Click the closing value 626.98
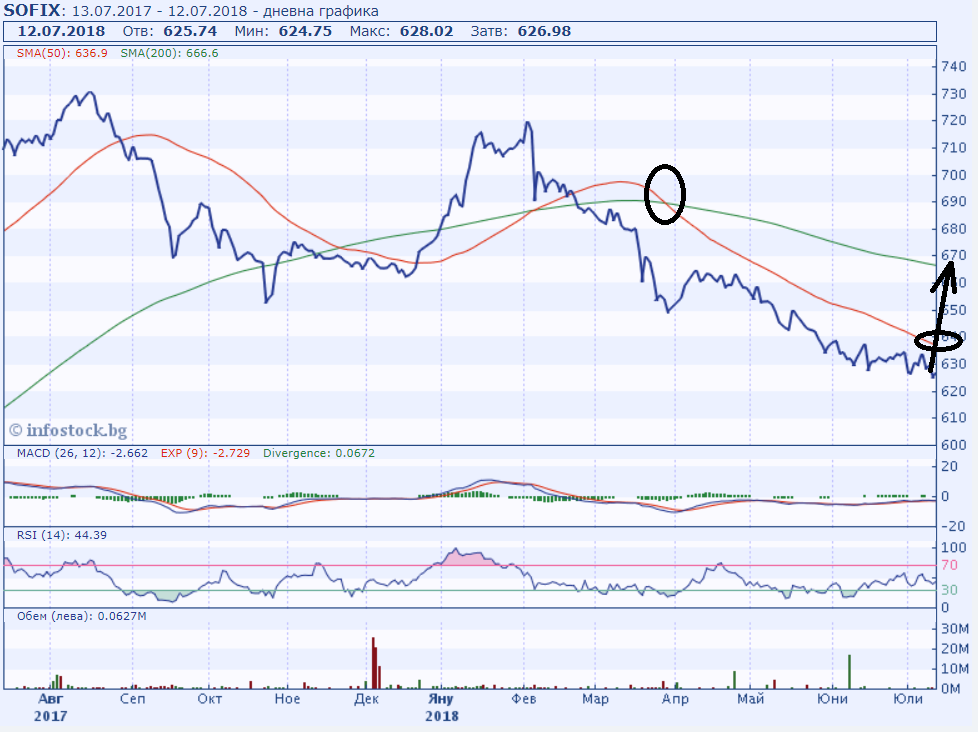The image size is (978, 732). [545, 31]
